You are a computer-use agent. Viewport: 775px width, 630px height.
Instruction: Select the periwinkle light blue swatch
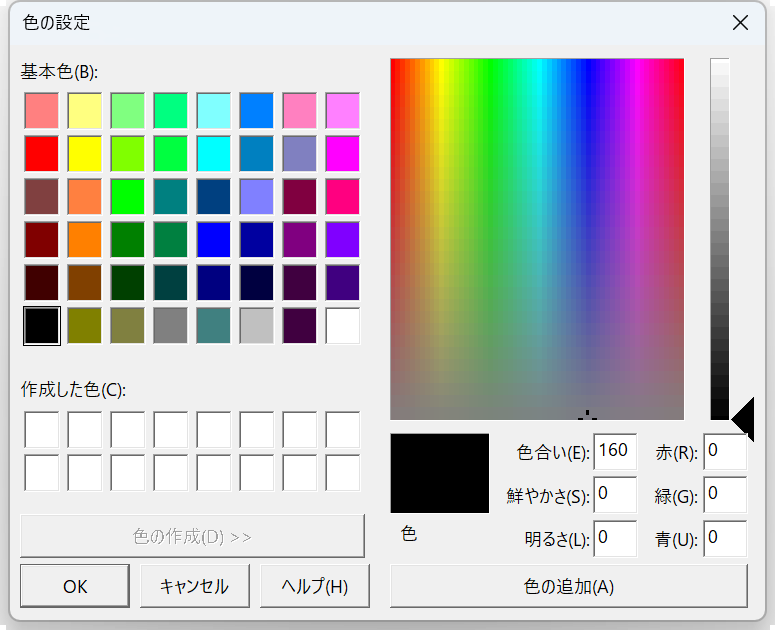click(x=257, y=197)
